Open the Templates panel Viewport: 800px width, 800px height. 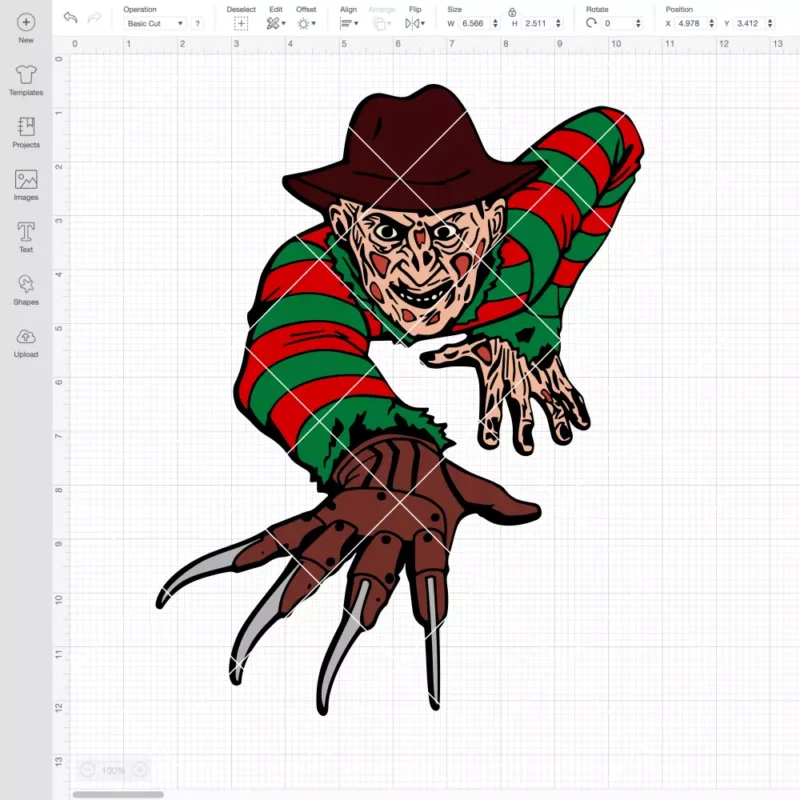[26, 81]
